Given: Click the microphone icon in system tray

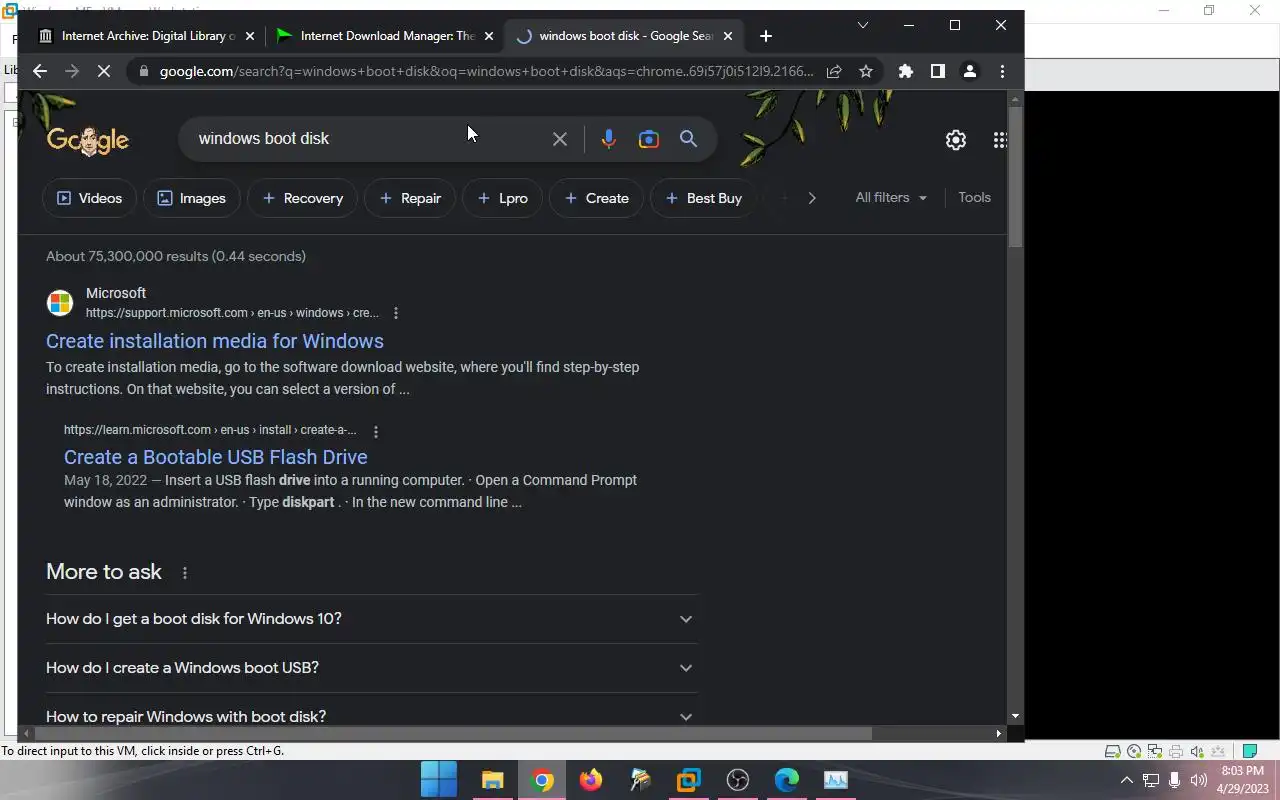Looking at the screenshot, I should (1175, 780).
